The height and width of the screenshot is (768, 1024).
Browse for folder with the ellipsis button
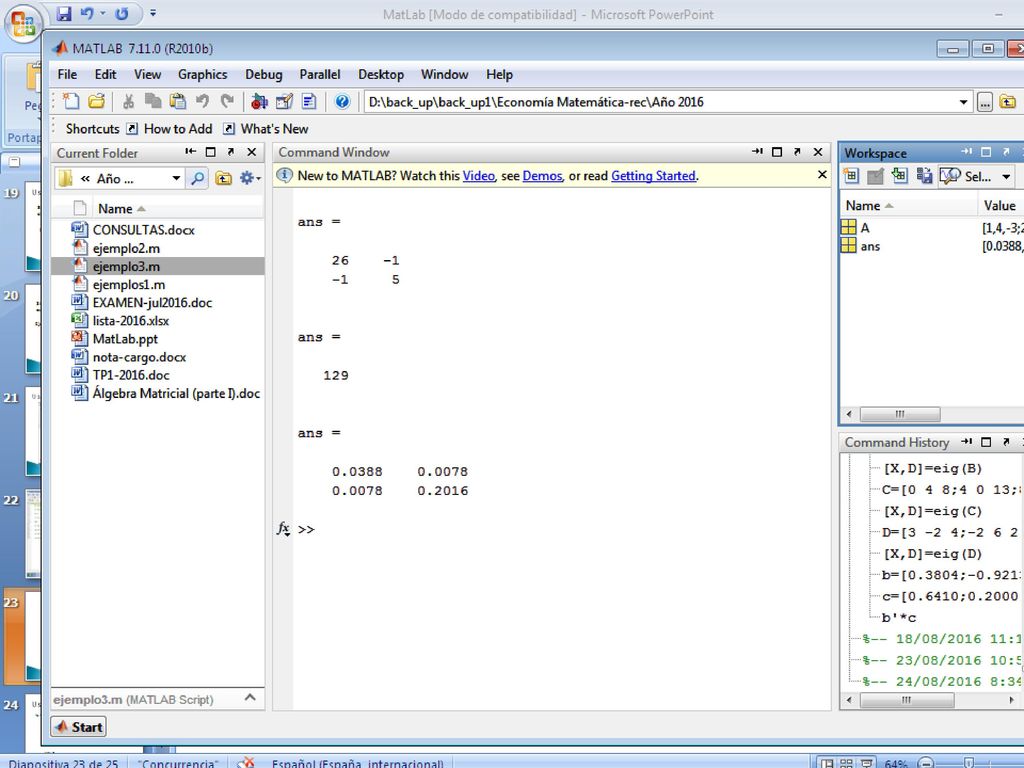pos(984,102)
